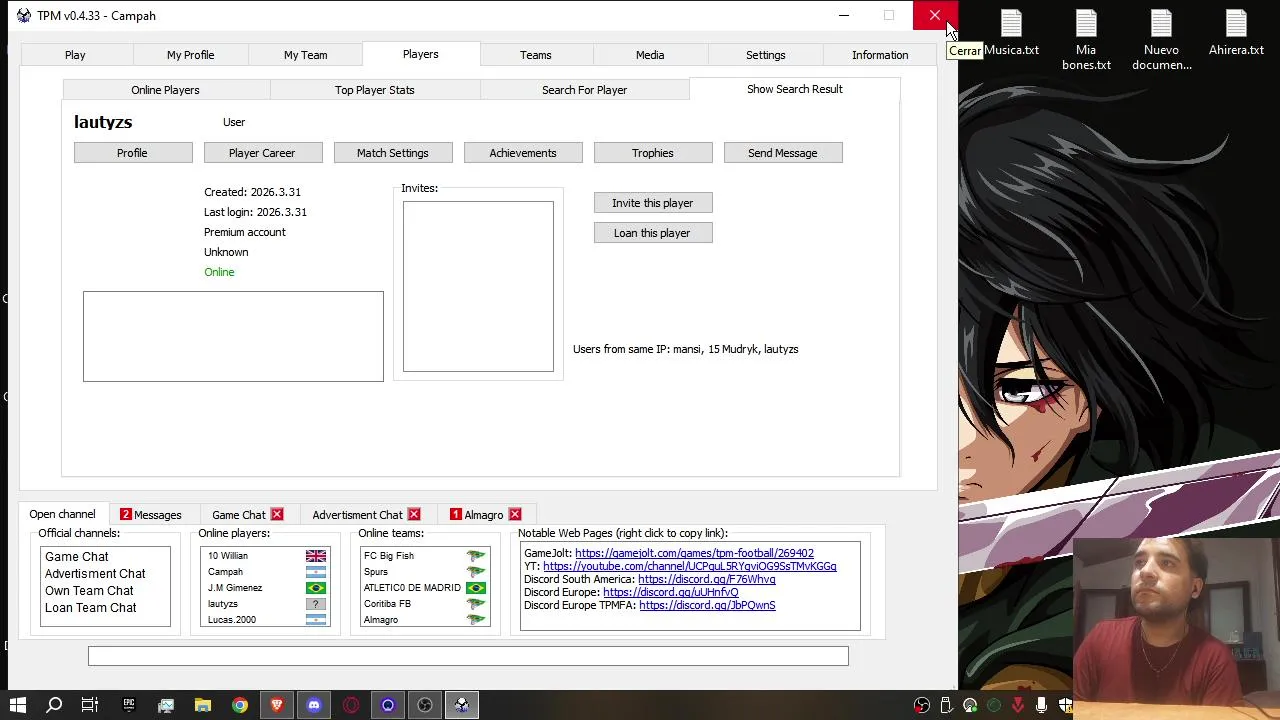This screenshot has width=1280, height=720.
Task: Switch to Discord in the taskbar
Action: point(314,705)
